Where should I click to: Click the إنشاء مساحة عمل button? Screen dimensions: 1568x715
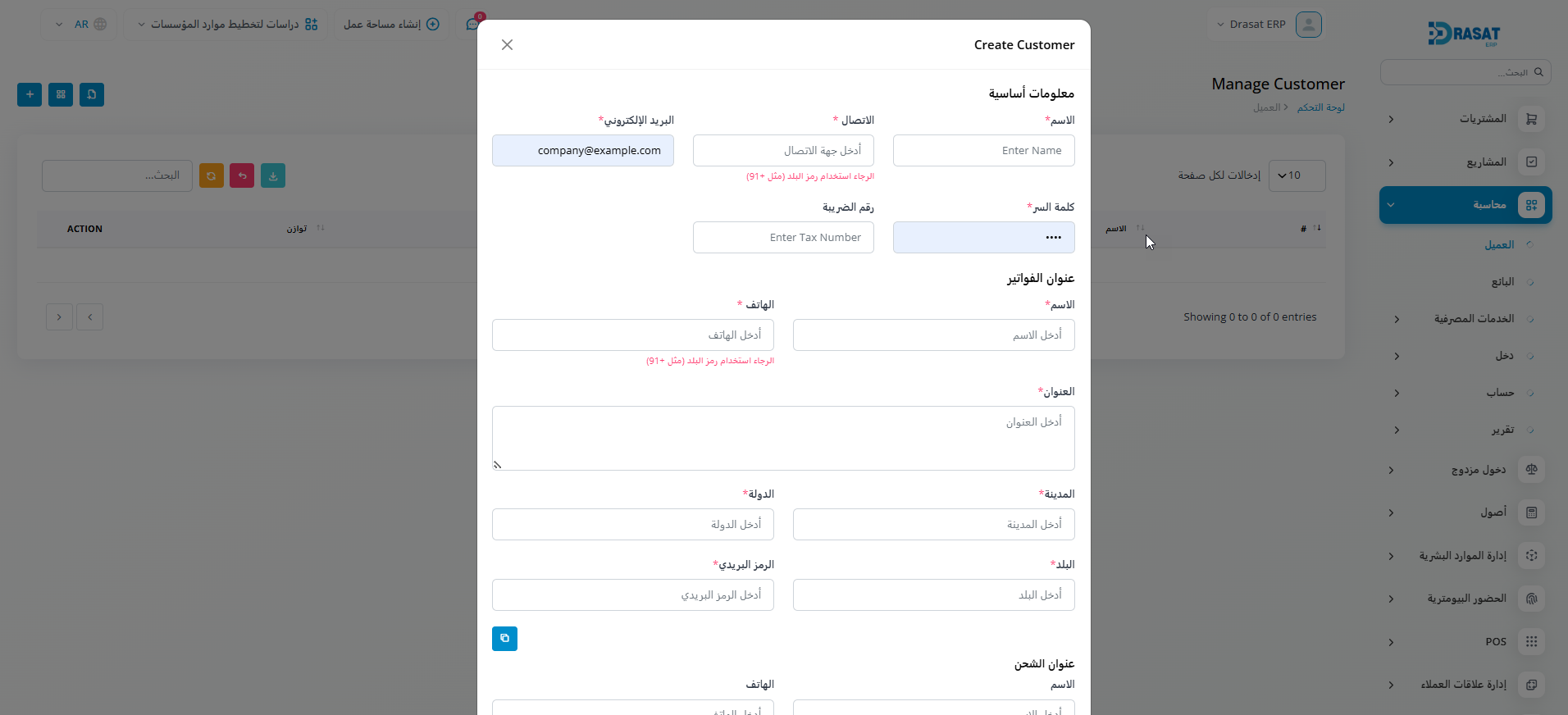coord(391,25)
